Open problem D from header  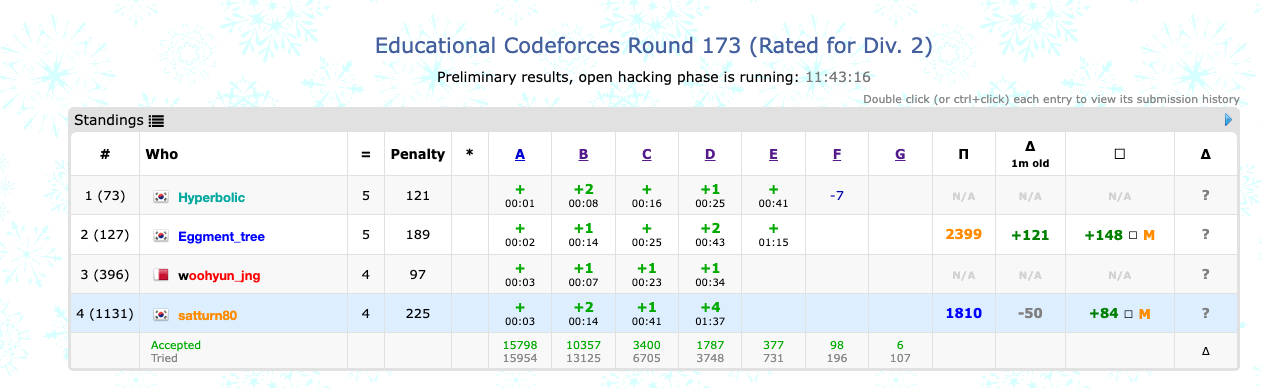pyautogui.click(x=710, y=154)
